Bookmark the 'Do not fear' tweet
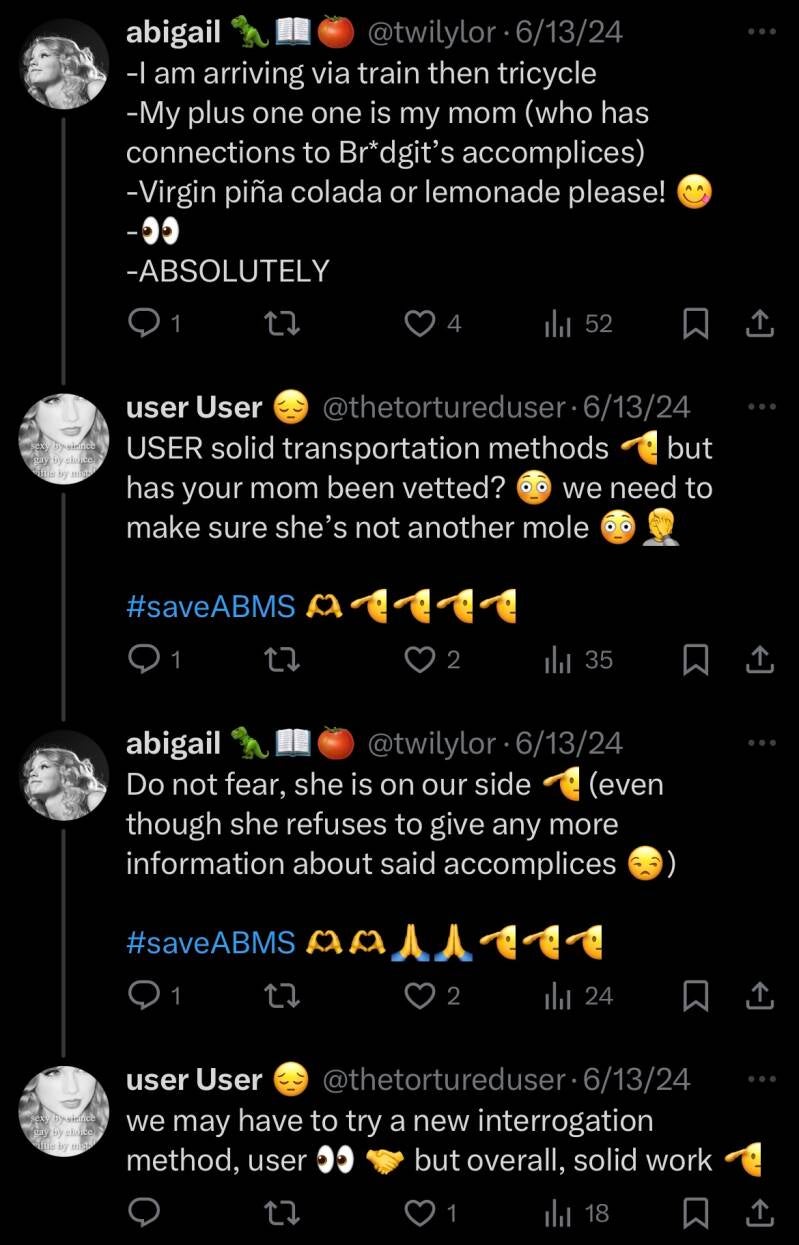Screen dimensions: 799x1245 tap(696, 995)
